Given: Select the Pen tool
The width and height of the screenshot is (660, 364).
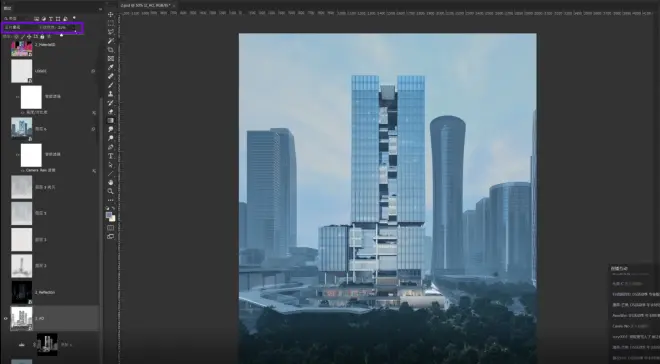Looking at the screenshot, I should click(x=111, y=147).
